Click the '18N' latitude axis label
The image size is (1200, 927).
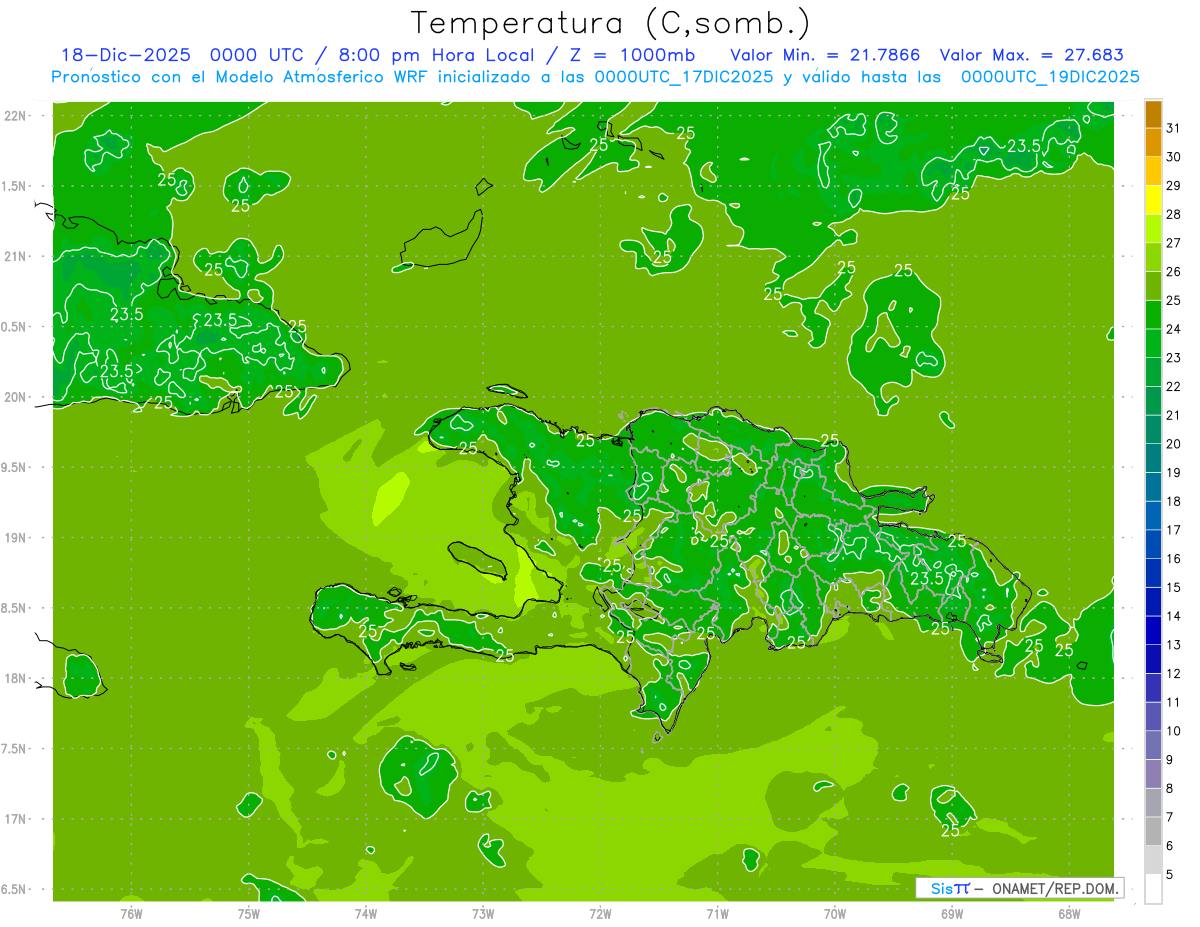click(x=16, y=678)
